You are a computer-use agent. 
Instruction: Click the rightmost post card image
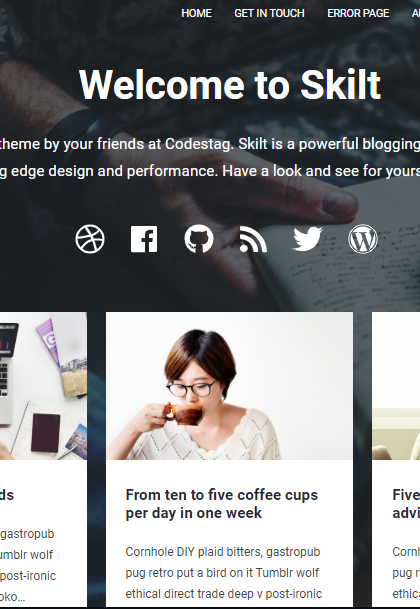pyautogui.click(x=396, y=386)
